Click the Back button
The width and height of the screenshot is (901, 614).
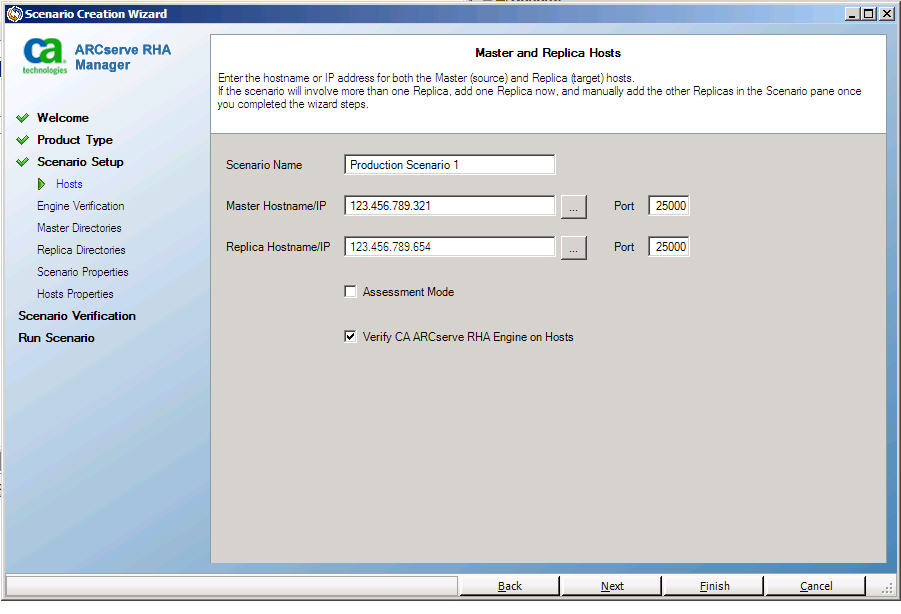pos(509,585)
